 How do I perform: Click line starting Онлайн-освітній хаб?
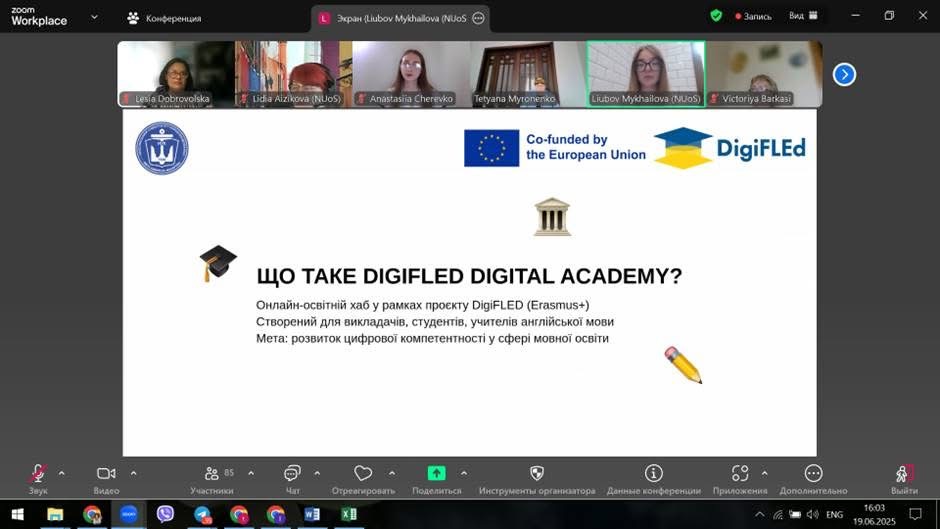pos(423,305)
